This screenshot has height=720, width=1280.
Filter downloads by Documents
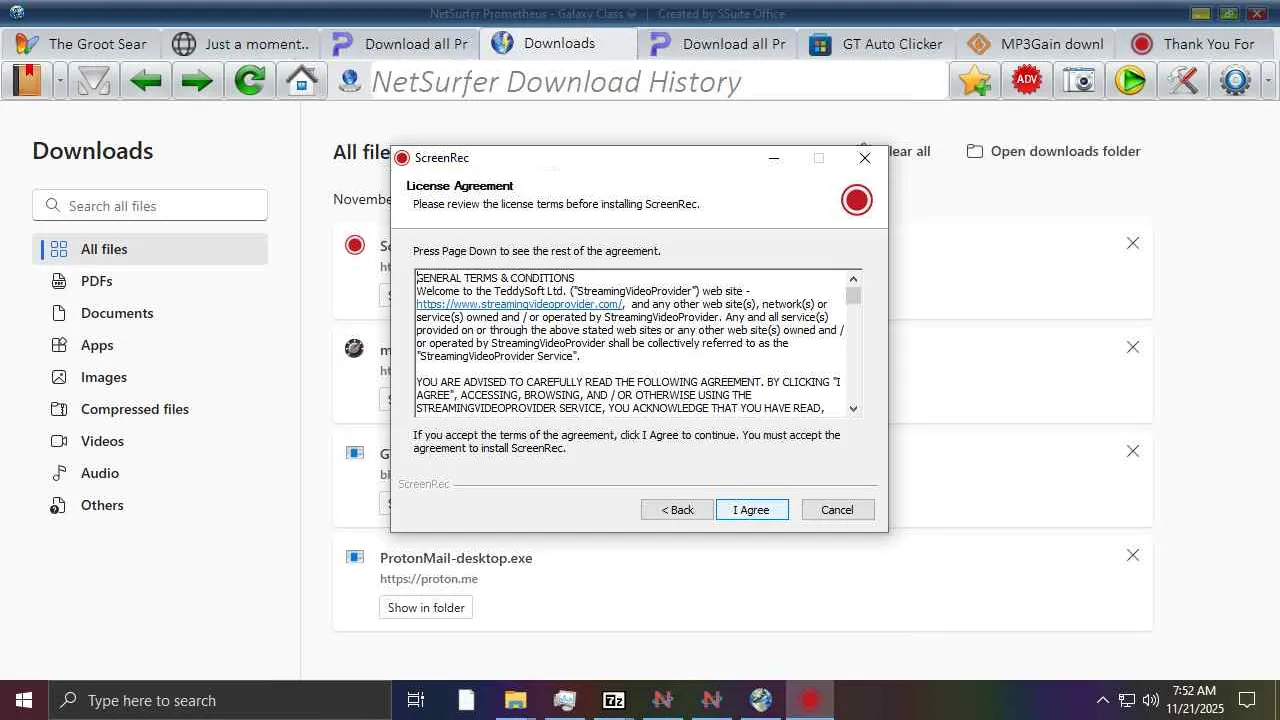coord(150,313)
